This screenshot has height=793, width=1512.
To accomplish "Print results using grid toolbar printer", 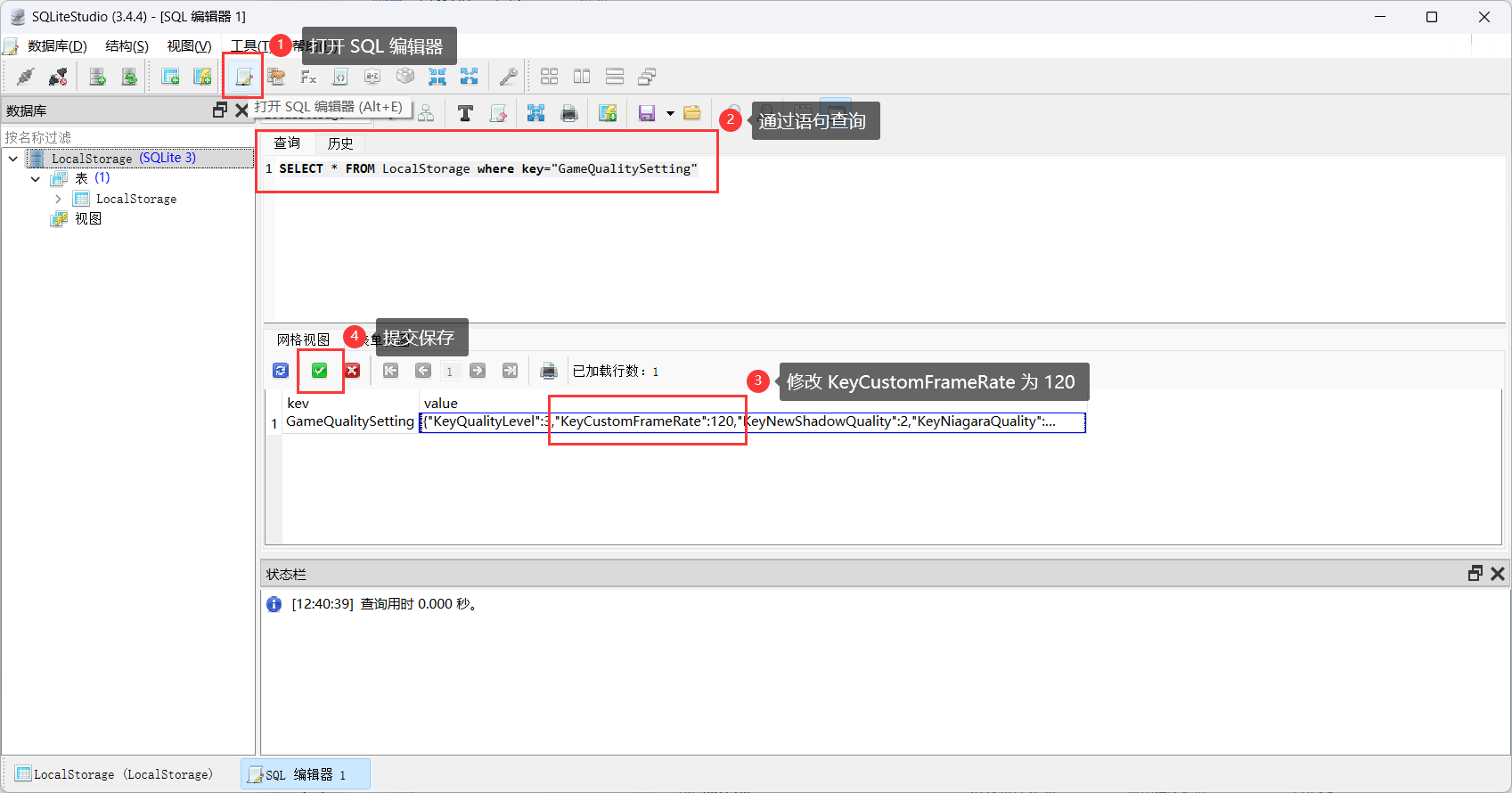I will (549, 371).
